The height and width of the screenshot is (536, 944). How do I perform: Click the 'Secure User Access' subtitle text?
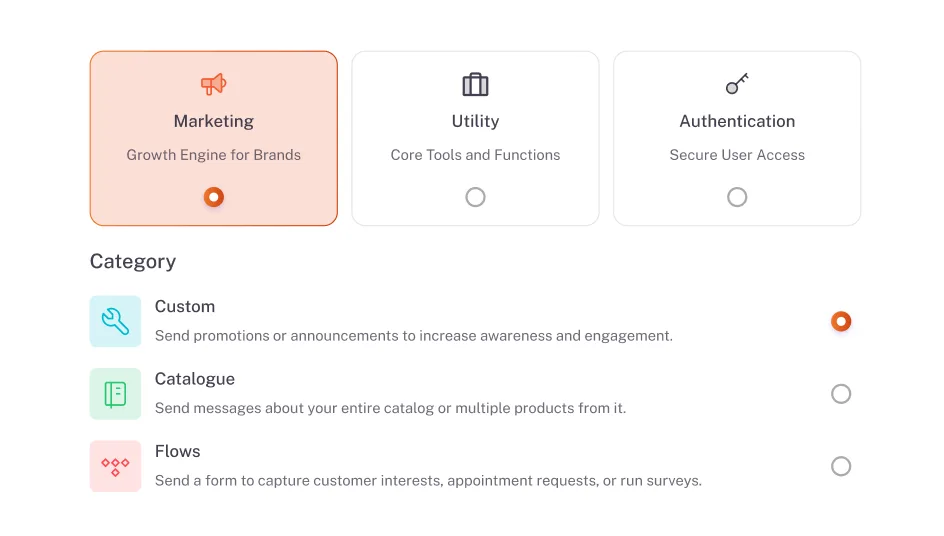pyautogui.click(x=737, y=155)
